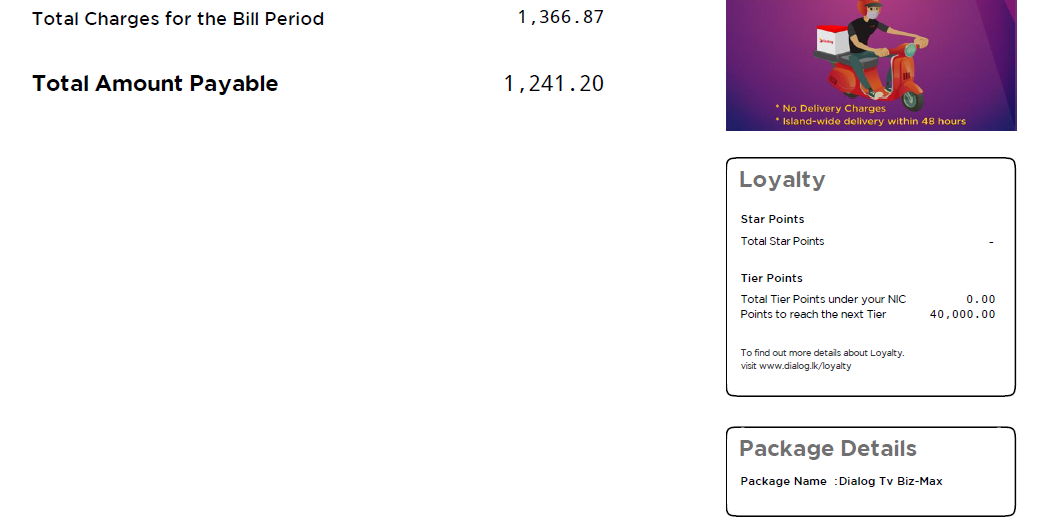This screenshot has height=529, width=1039.
Task: Click the Package Details heading
Action: coord(828,449)
